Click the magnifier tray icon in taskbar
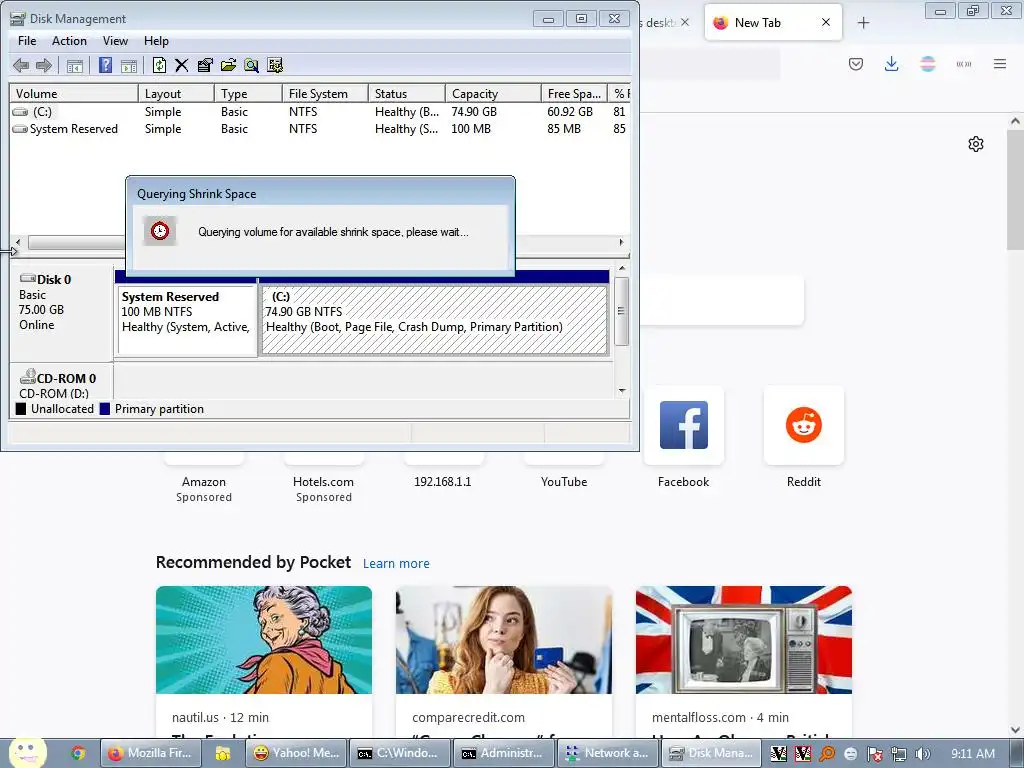 [x=827, y=754]
